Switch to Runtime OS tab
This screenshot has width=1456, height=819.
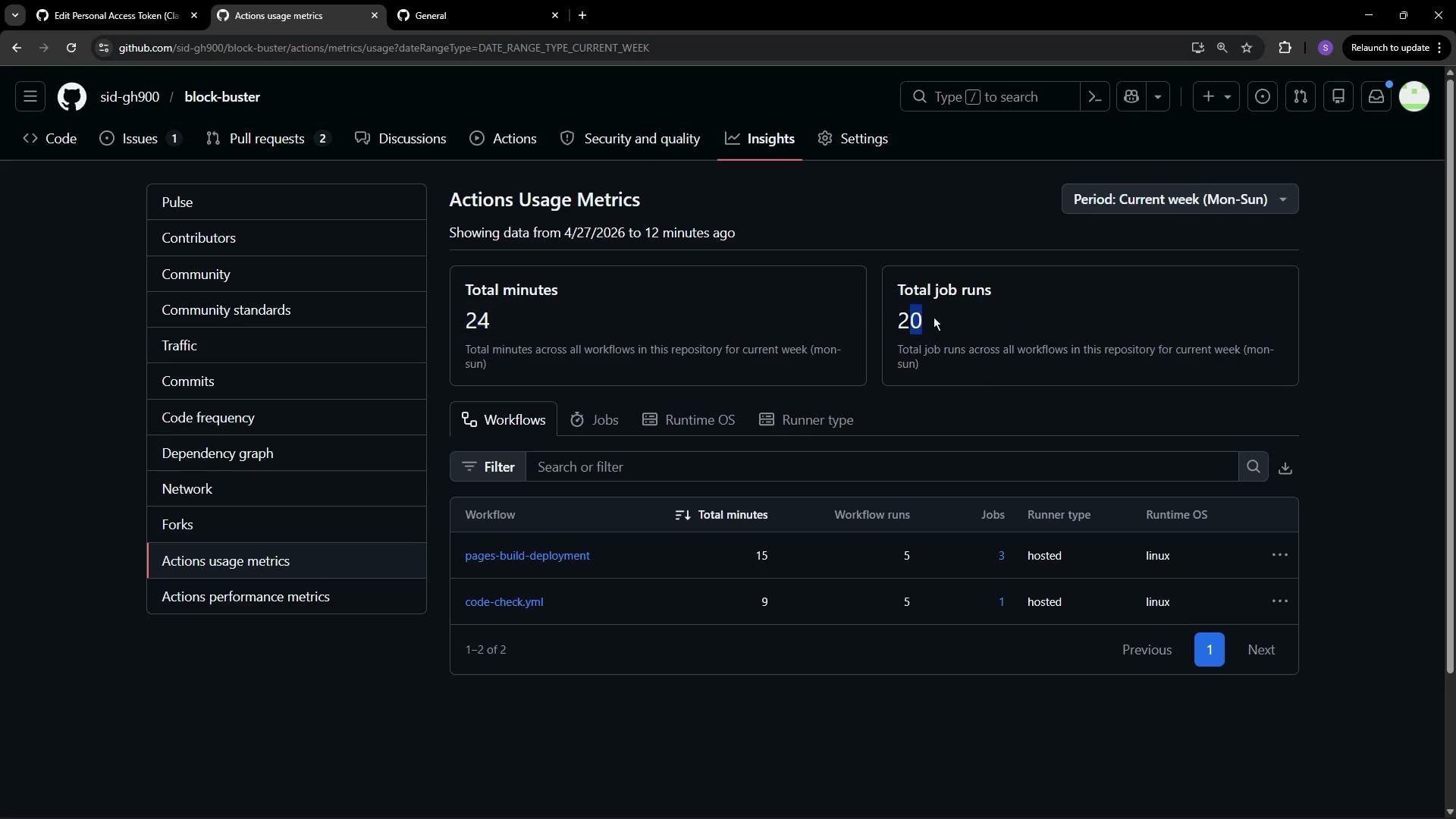point(689,420)
